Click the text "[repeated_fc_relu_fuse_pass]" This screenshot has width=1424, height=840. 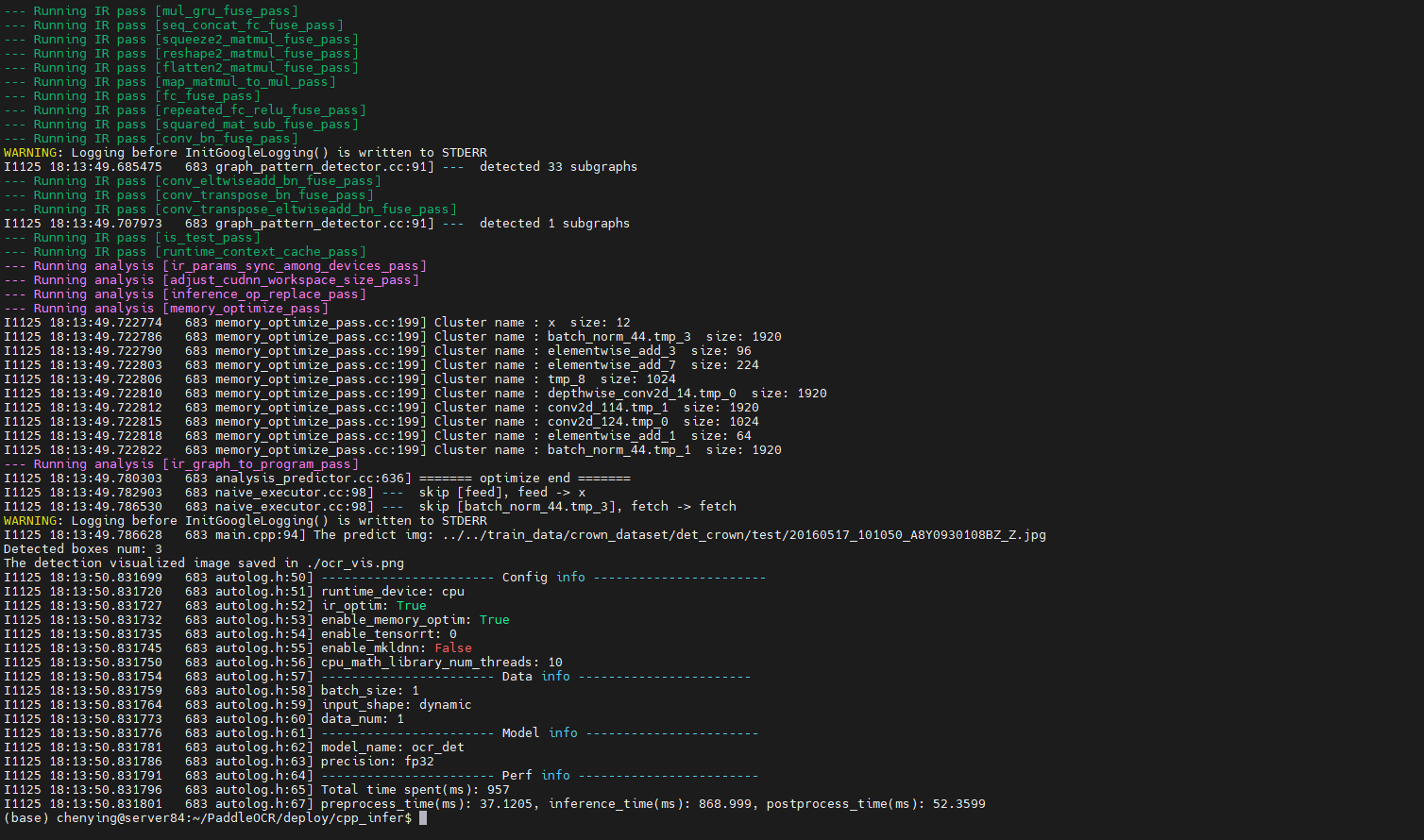261,110
